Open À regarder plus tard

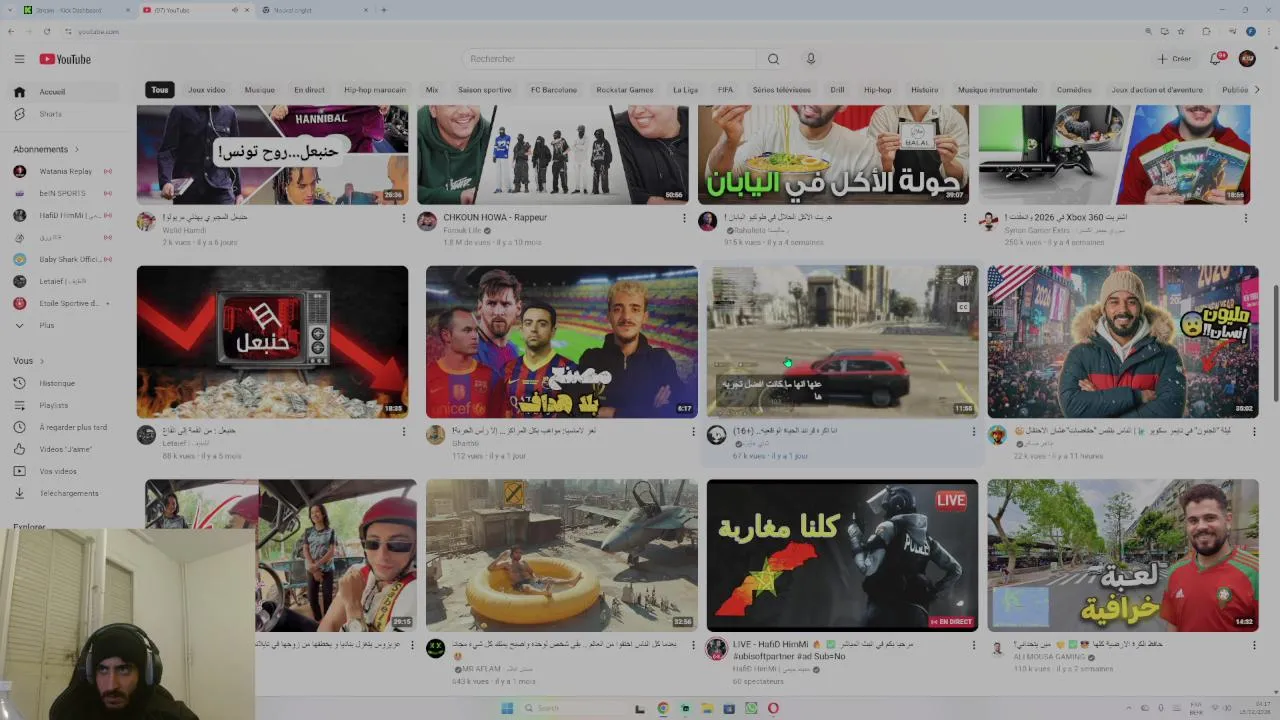[73, 427]
